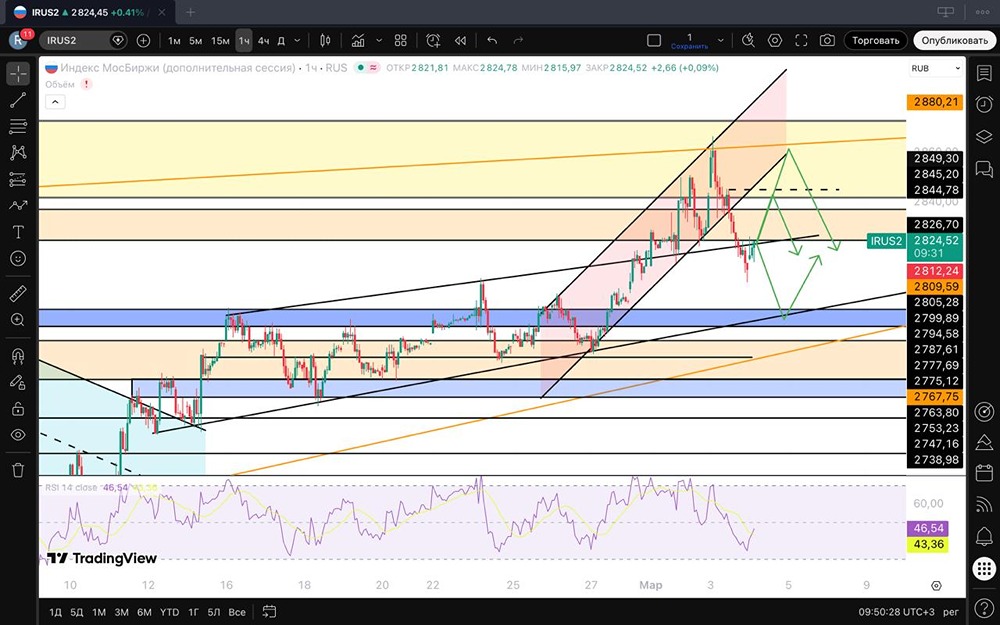Open candlestick chart type selector
Image resolution: width=1000 pixels, height=625 pixels.
tap(325, 41)
